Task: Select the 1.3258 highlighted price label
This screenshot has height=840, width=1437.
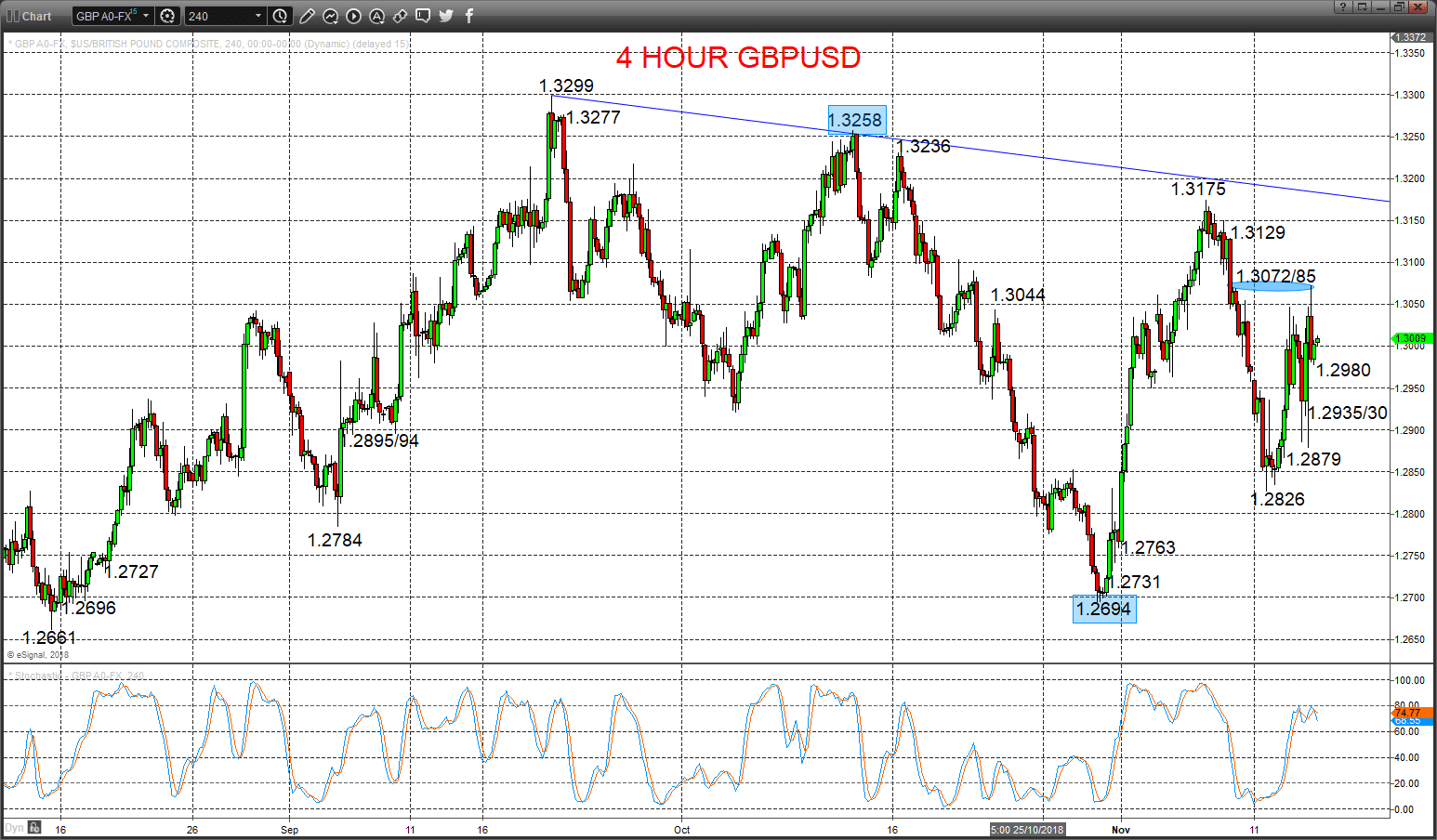Action: coord(856,120)
